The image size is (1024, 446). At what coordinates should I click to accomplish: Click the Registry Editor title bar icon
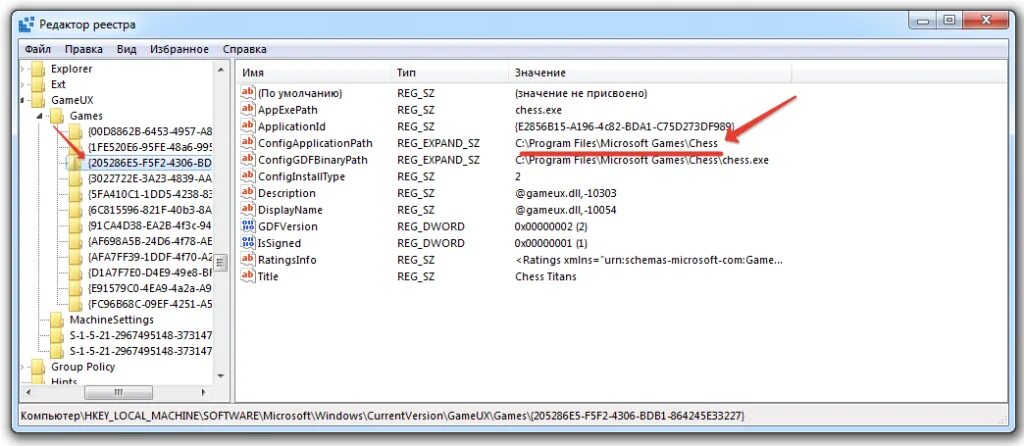point(27,25)
